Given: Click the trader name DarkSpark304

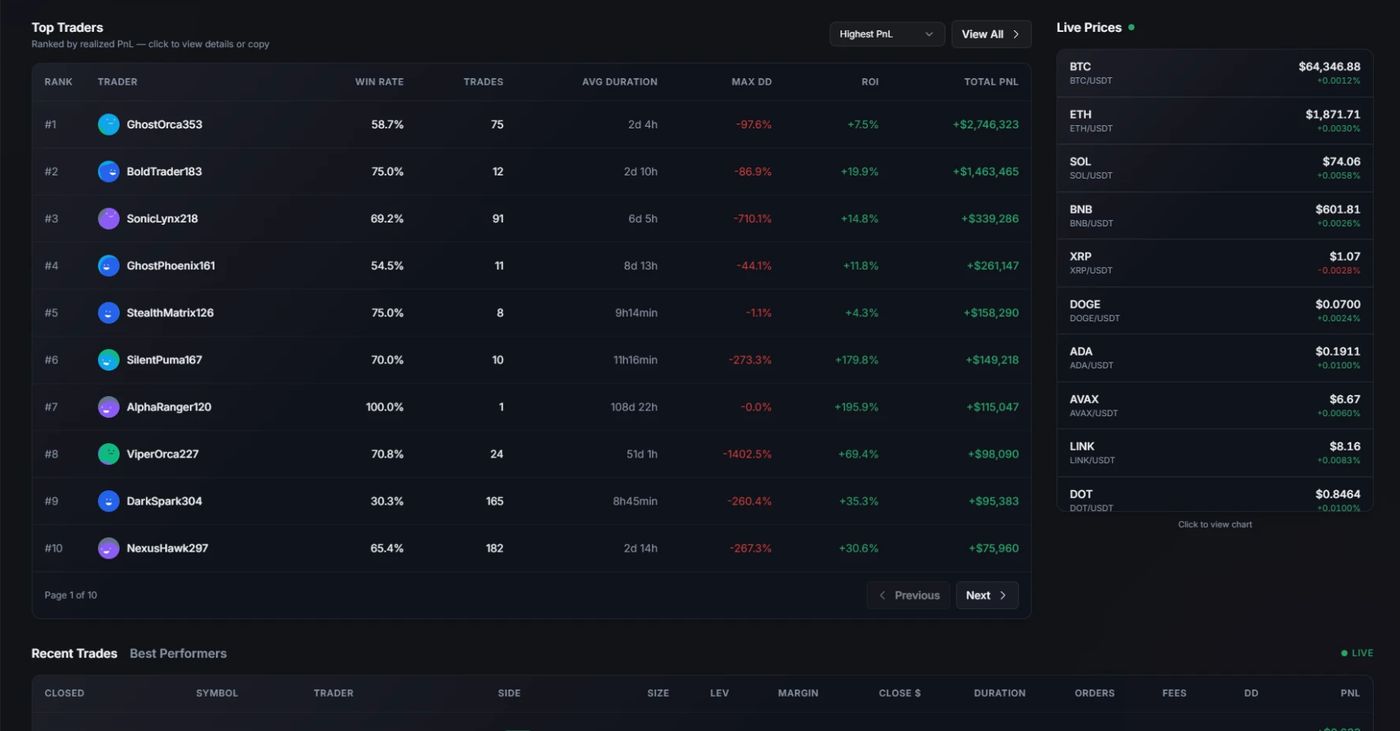Looking at the screenshot, I should click(164, 501).
